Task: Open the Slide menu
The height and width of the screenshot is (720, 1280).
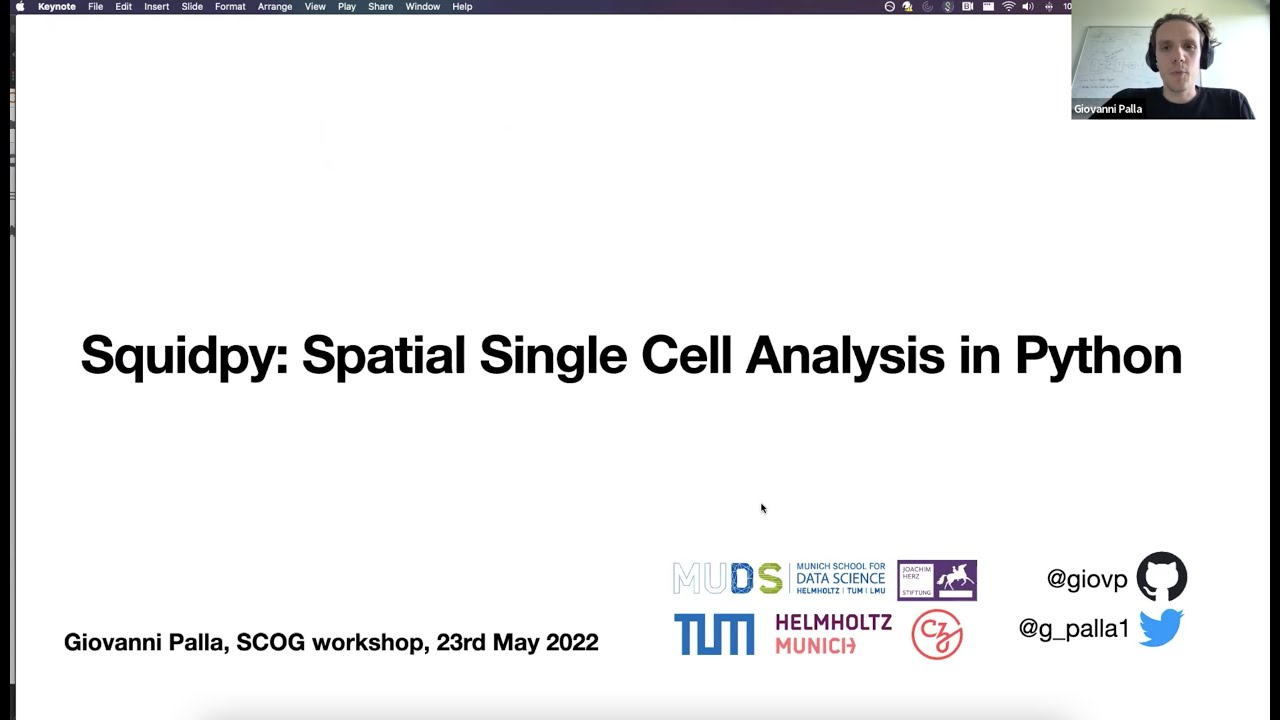Action: pos(192,6)
